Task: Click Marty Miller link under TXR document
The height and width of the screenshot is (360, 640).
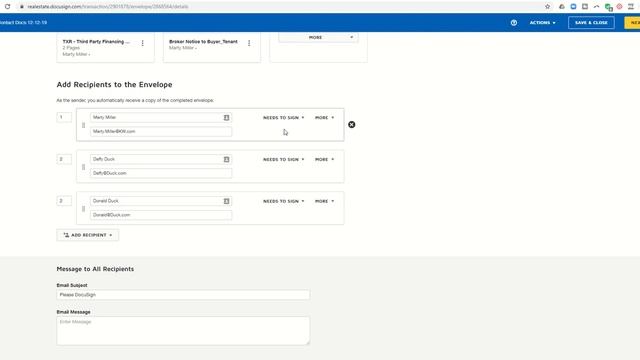Action: [x=76, y=54]
